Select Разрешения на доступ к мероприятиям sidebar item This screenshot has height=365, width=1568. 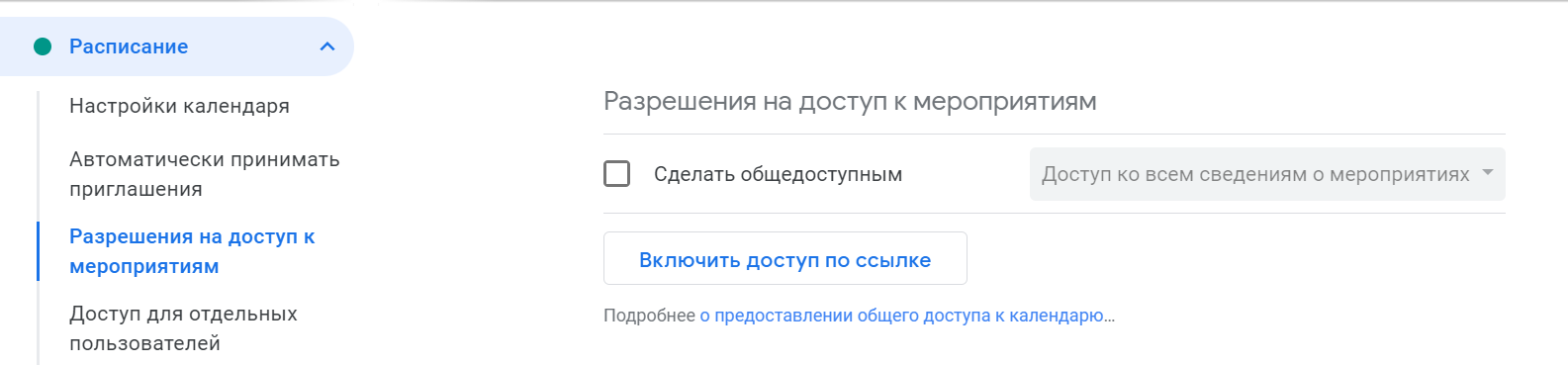click(x=192, y=251)
